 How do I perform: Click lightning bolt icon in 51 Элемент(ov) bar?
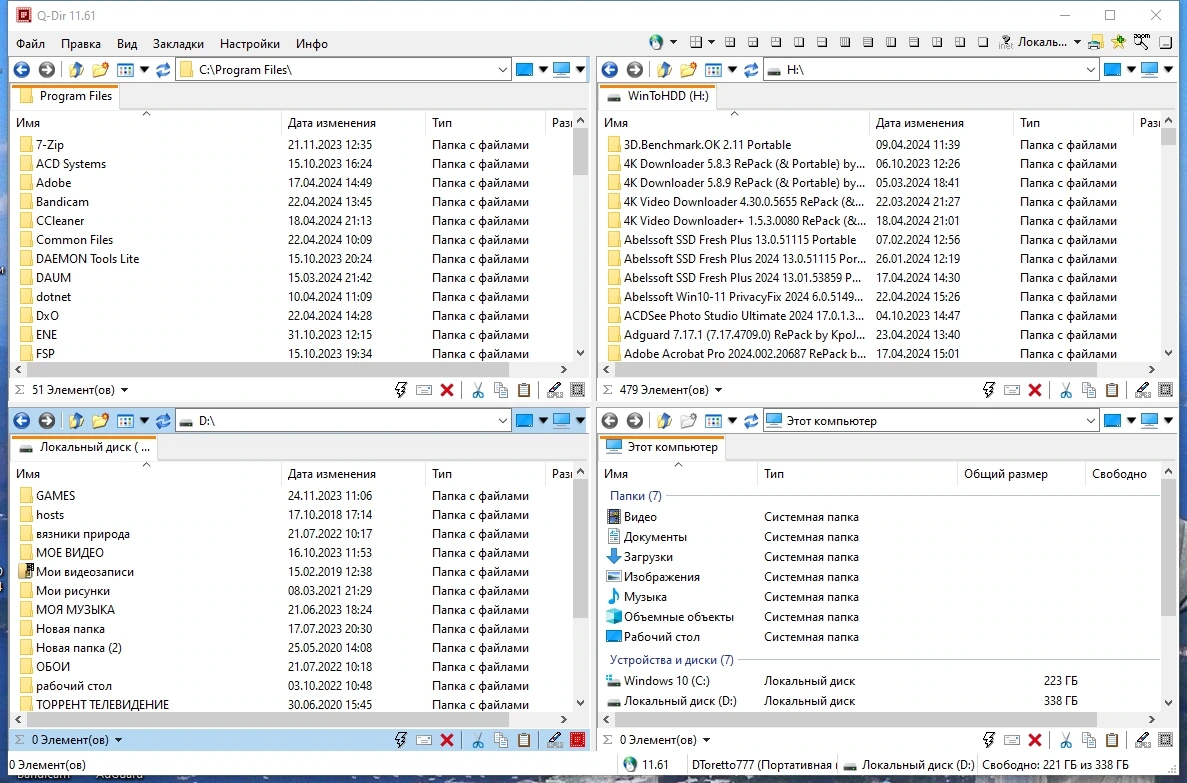click(x=400, y=390)
